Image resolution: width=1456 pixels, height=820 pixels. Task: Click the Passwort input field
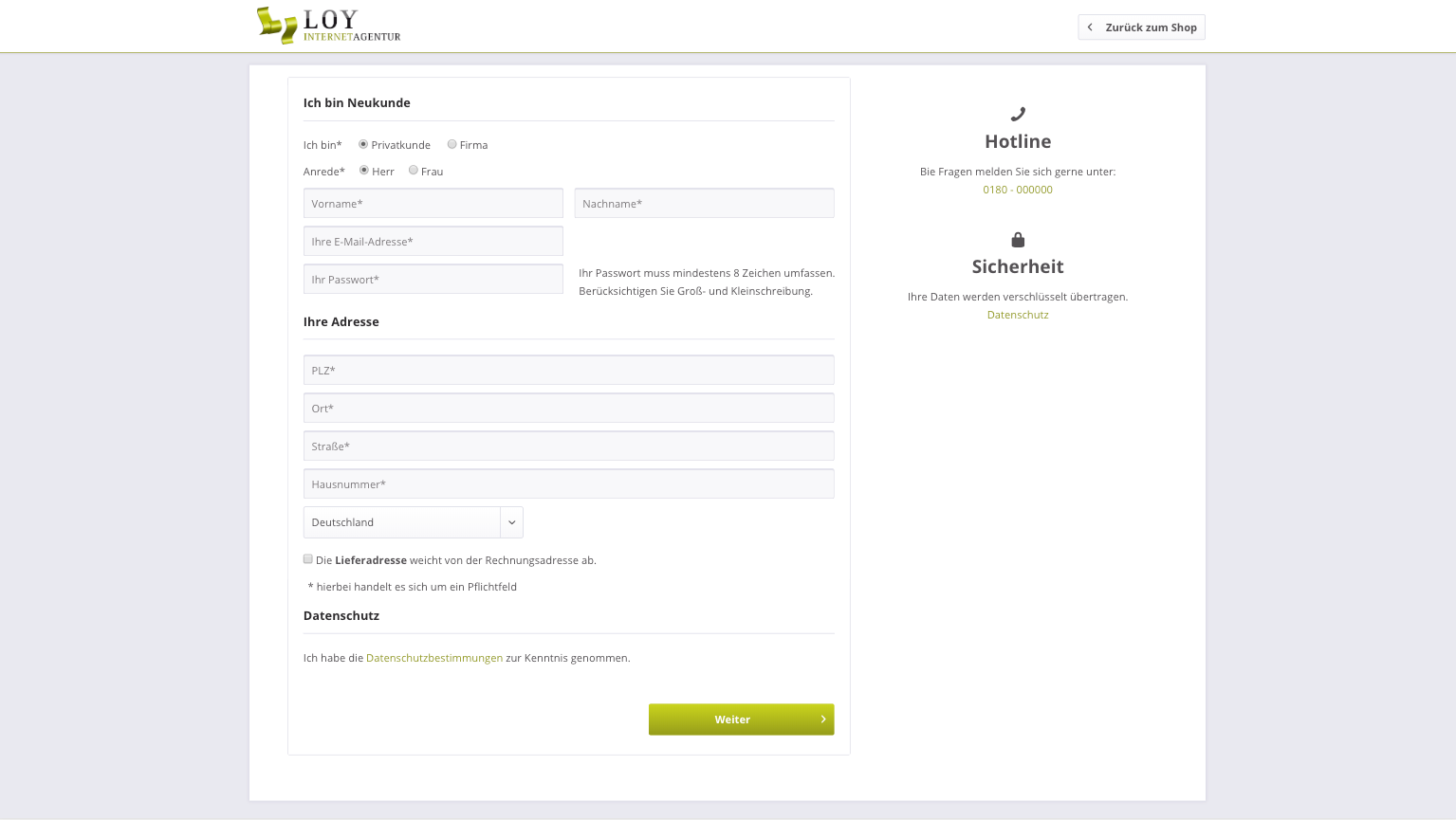coord(433,279)
